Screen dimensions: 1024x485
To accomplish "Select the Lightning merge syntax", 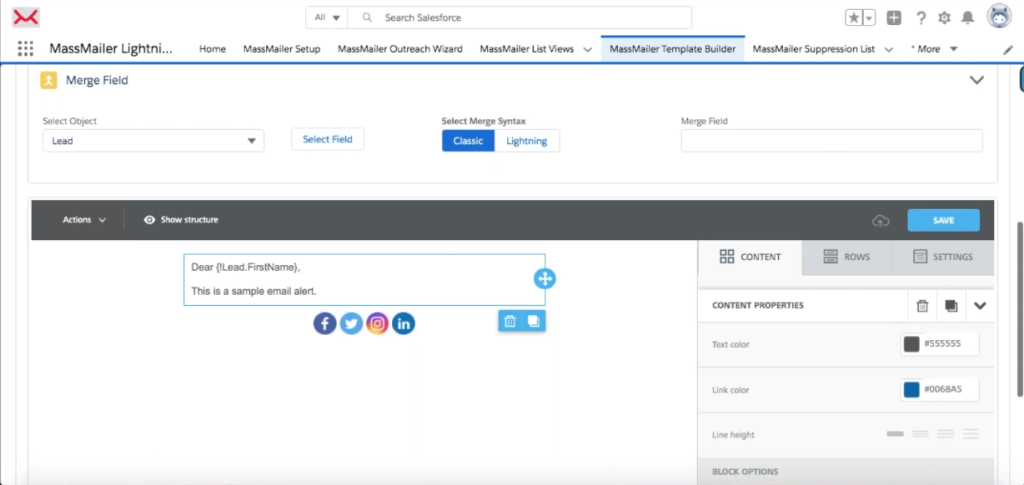I will [x=526, y=141].
